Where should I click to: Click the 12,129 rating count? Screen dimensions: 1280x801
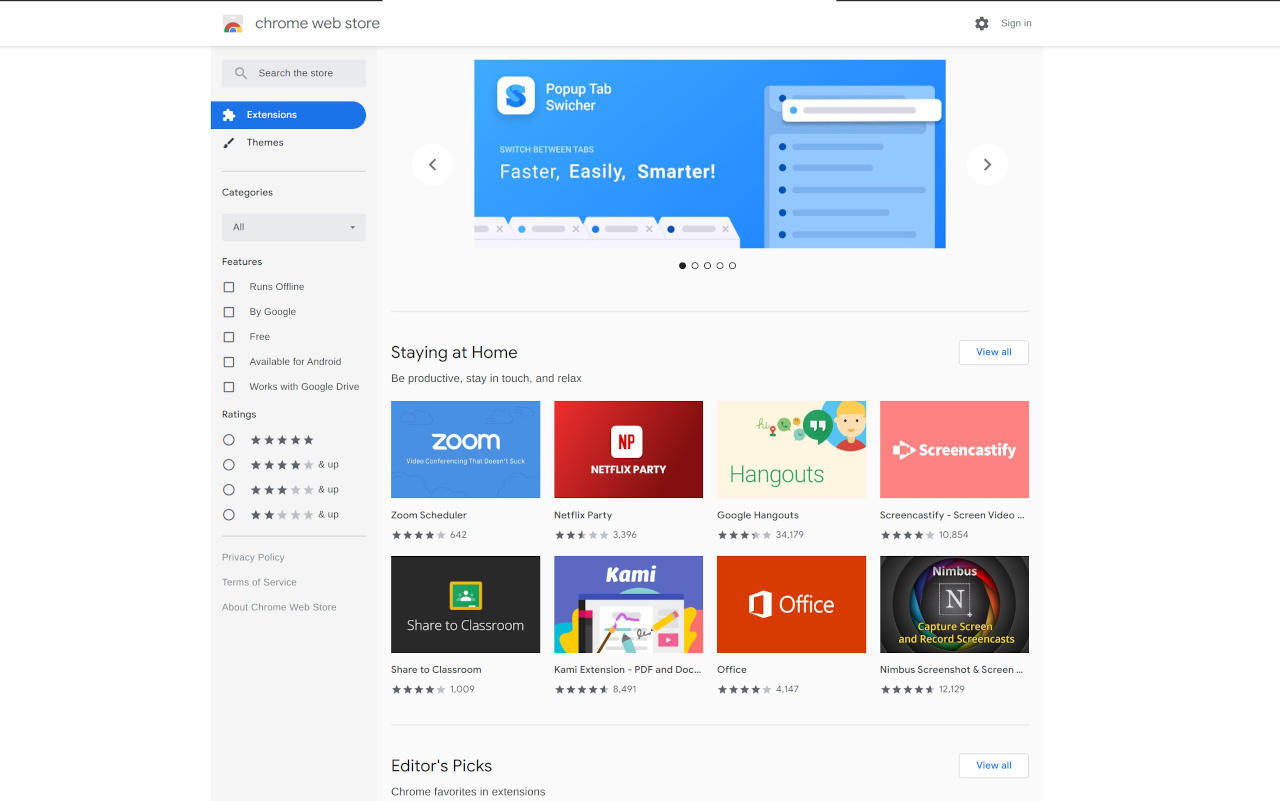(x=952, y=689)
